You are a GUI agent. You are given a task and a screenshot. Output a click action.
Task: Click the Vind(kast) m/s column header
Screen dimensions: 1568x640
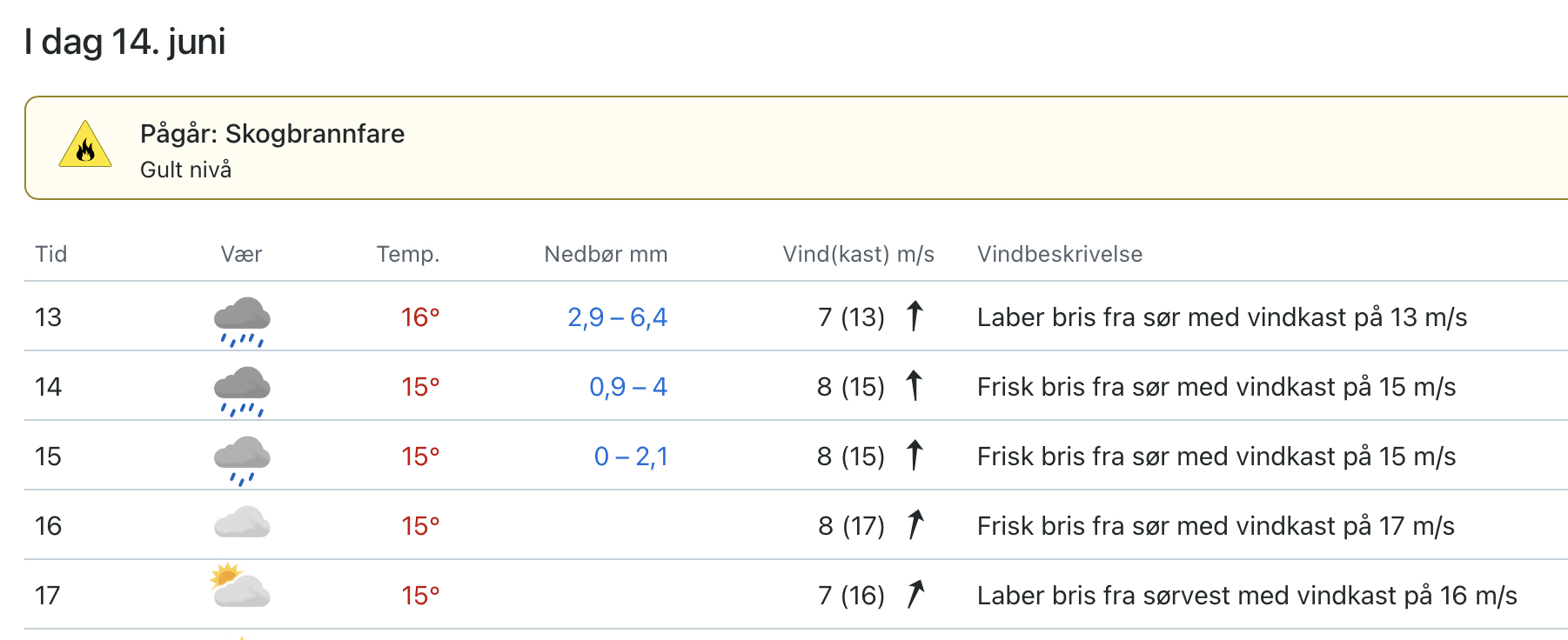(x=858, y=254)
